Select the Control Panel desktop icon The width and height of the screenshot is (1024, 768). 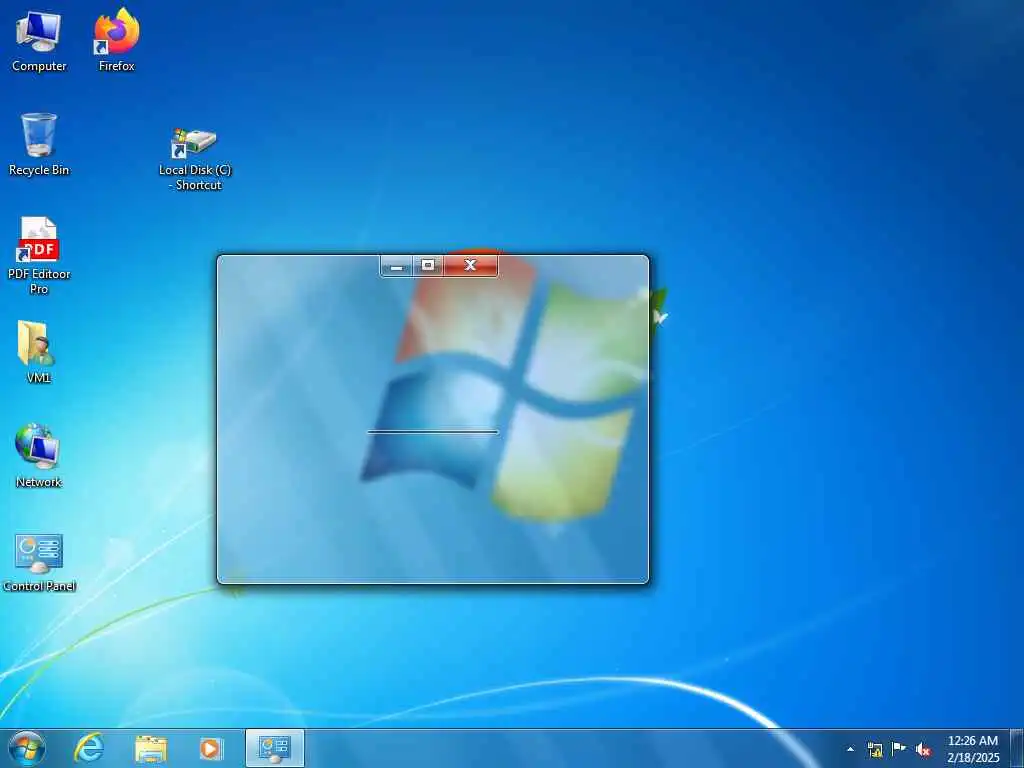[39, 562]
